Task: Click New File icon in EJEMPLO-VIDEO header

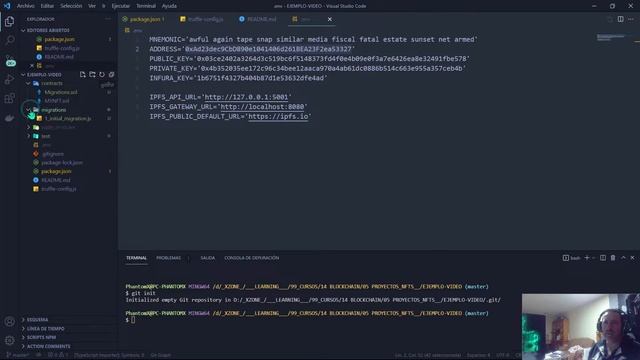Action: coord(83,74)
